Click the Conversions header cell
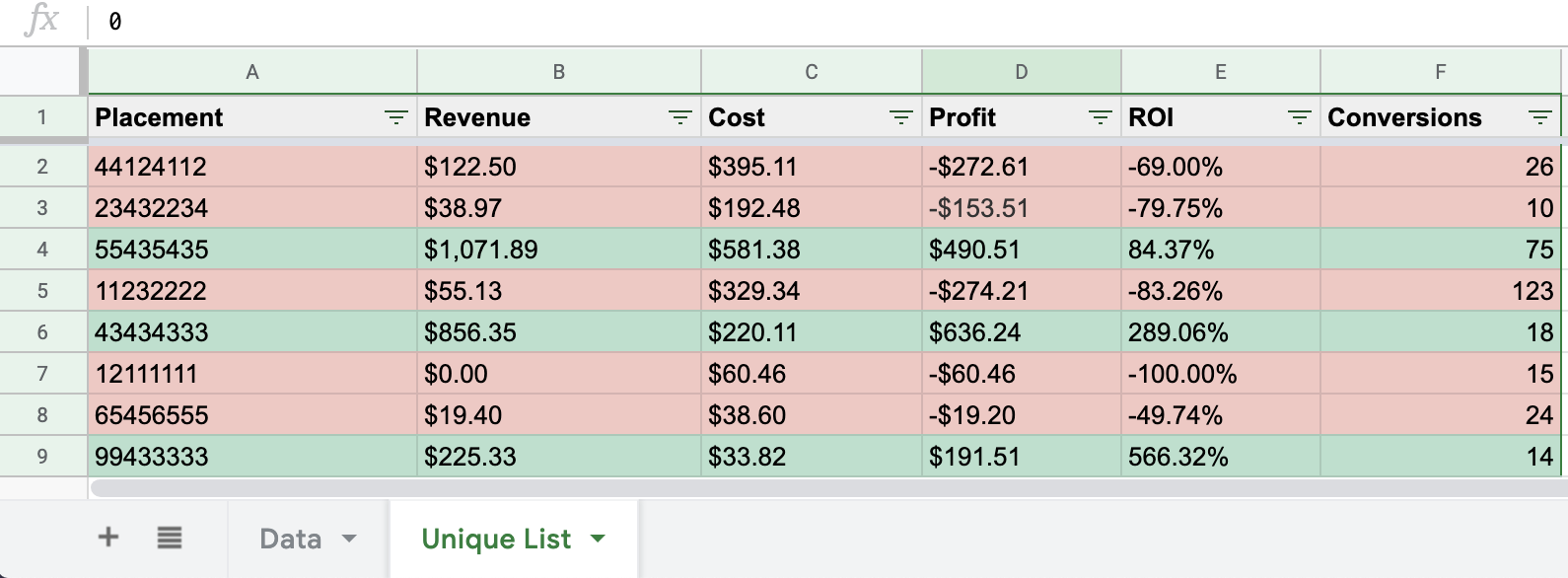Screen dimensions: 1568x578 (x=1441, y=117)
